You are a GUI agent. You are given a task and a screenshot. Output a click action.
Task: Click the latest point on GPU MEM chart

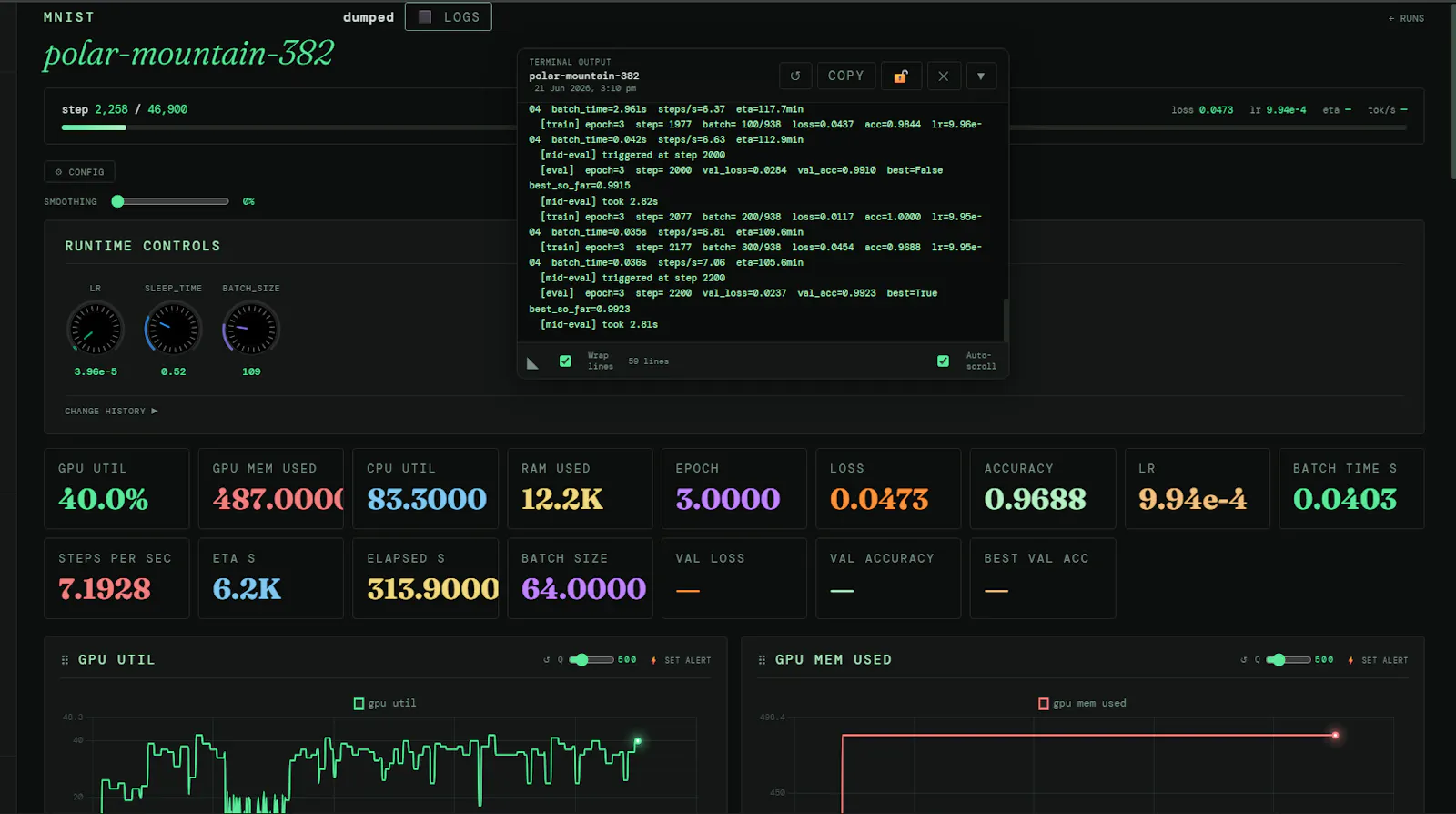coord(1335,735)
